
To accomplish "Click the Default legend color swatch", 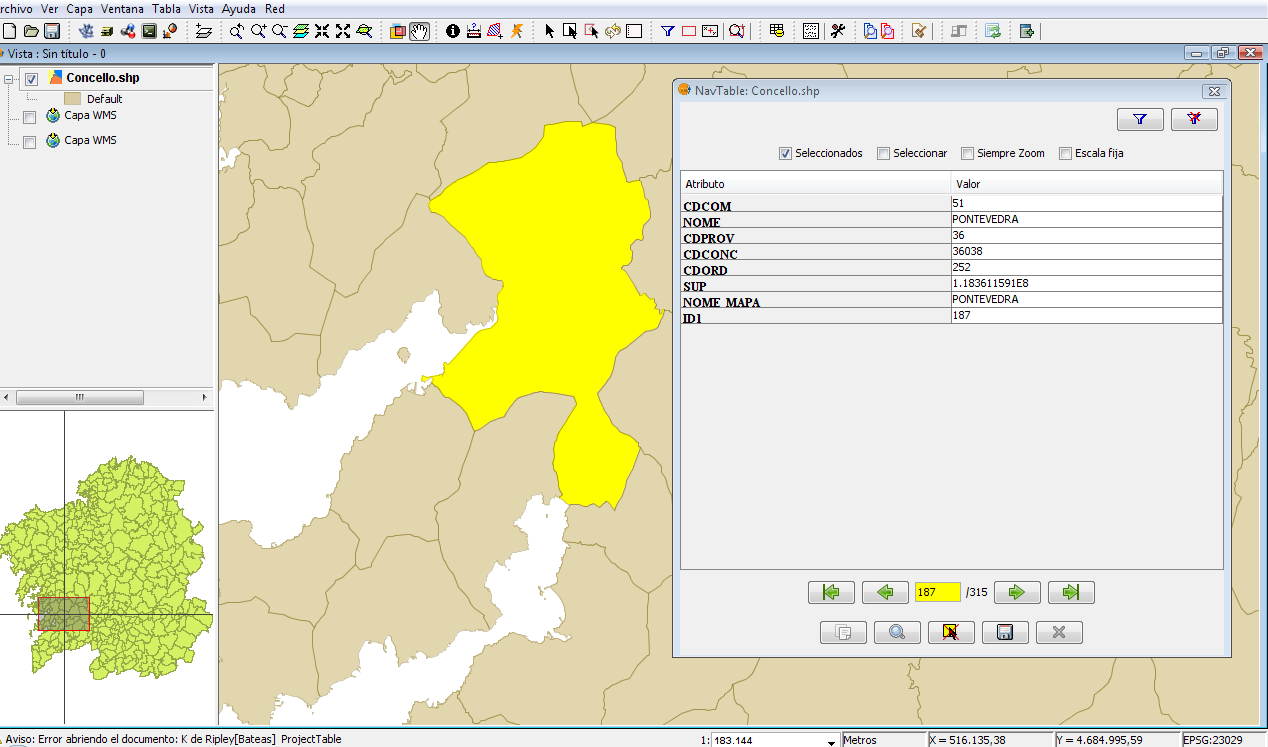I will click(x=72, y=99).
